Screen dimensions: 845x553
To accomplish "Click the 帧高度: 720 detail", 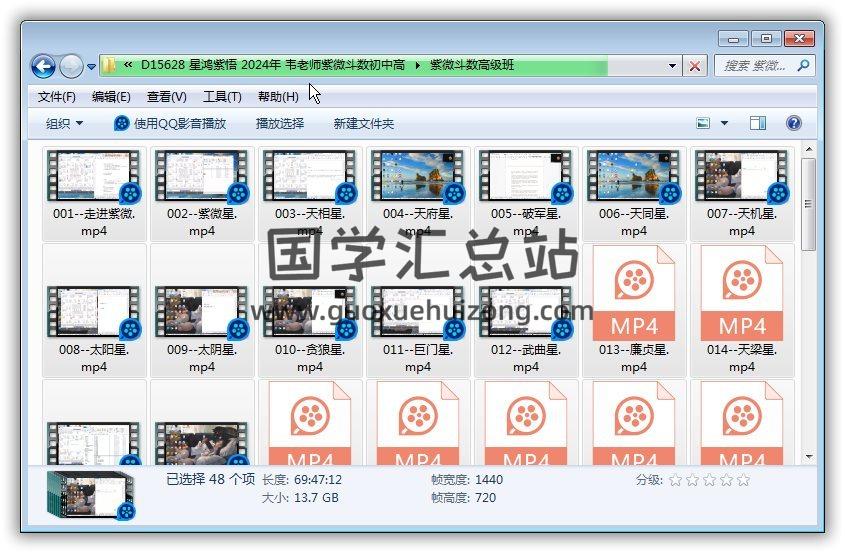I will [x=463, y=497].
